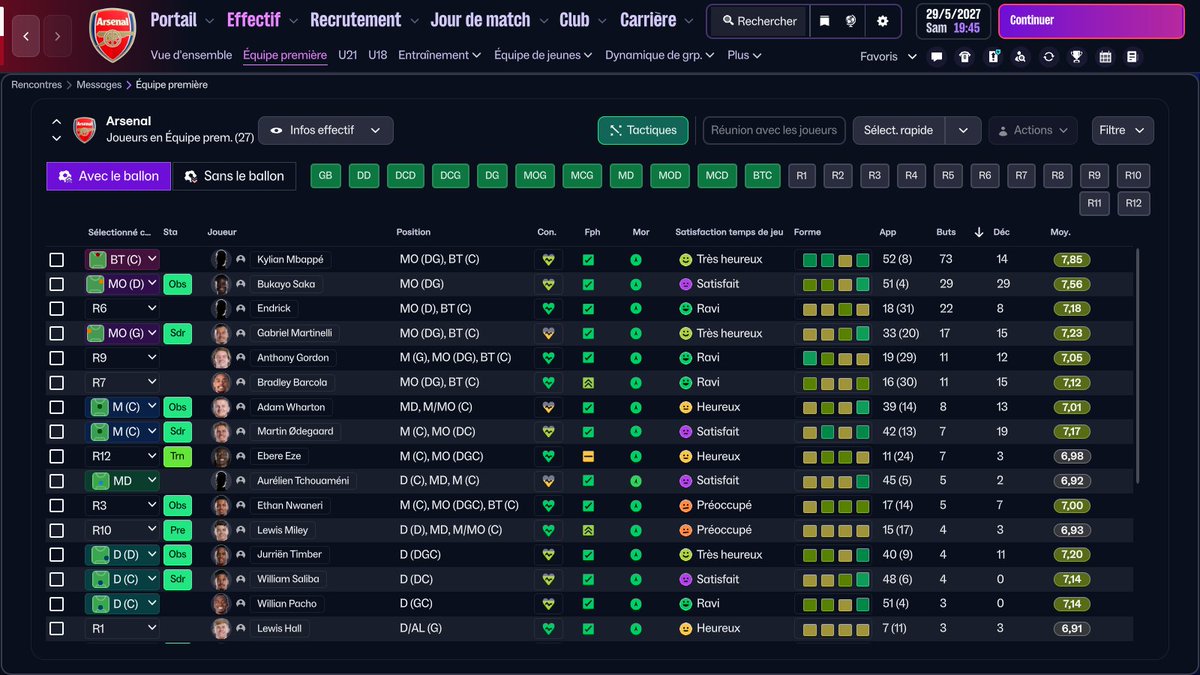Check the box for Aurélien Tchouaméni
This screenshot has height=675, width=1200.
click(x=57, y=481)
